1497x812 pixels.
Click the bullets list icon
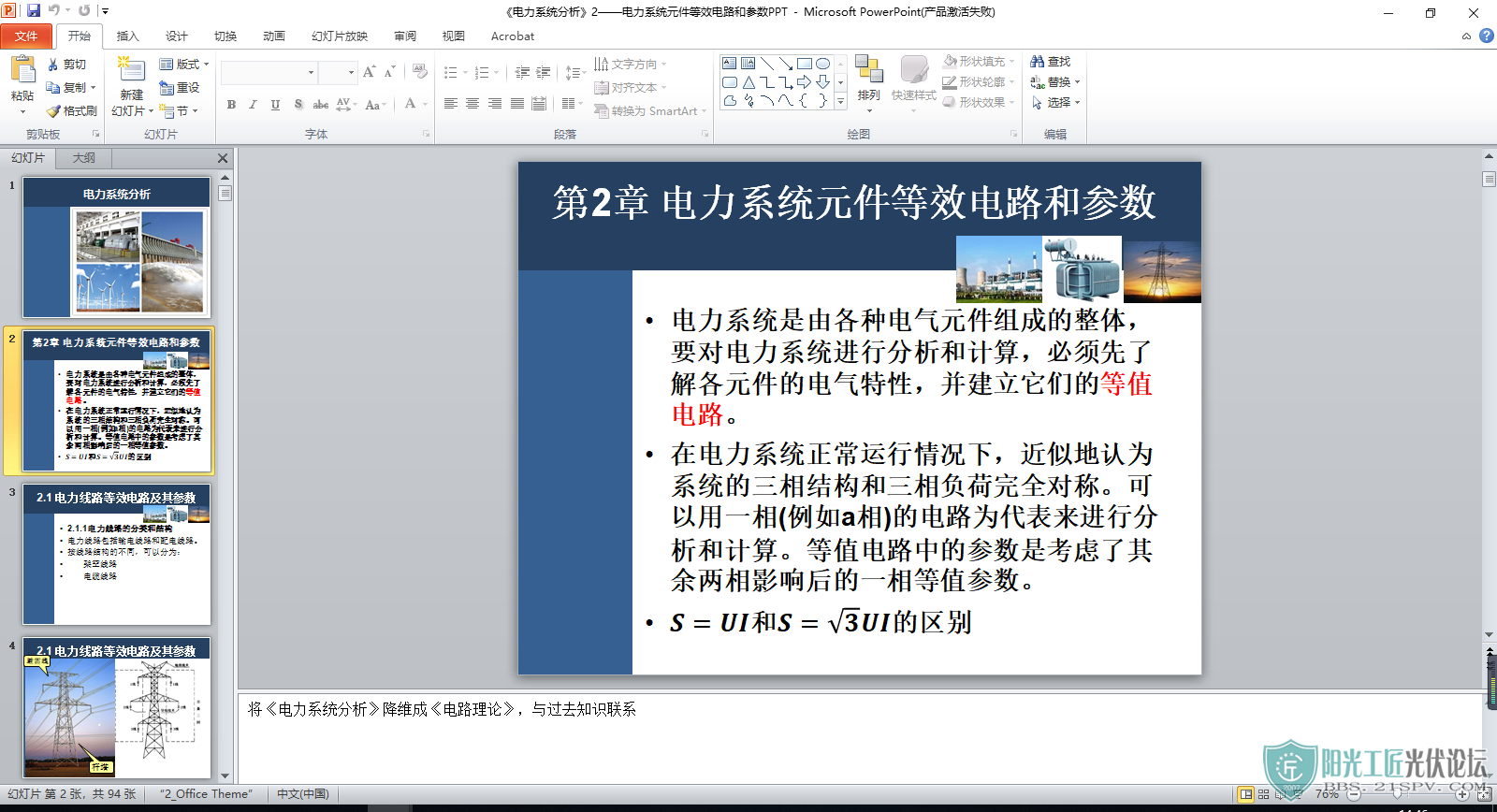(450, 72)
